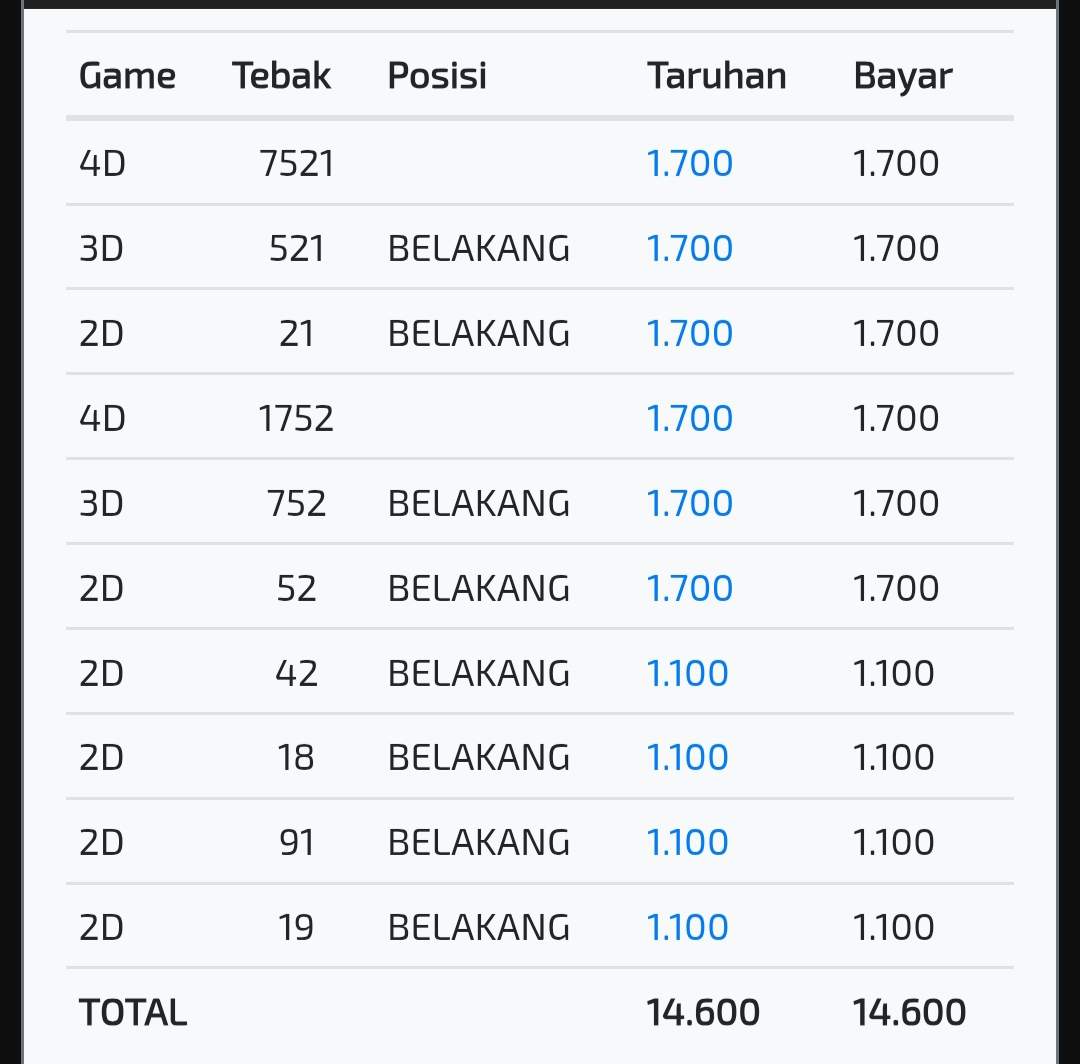Click the 14.600 total under Bayar
This screenshot has width=1080, height=1064.
(909, 1013)
